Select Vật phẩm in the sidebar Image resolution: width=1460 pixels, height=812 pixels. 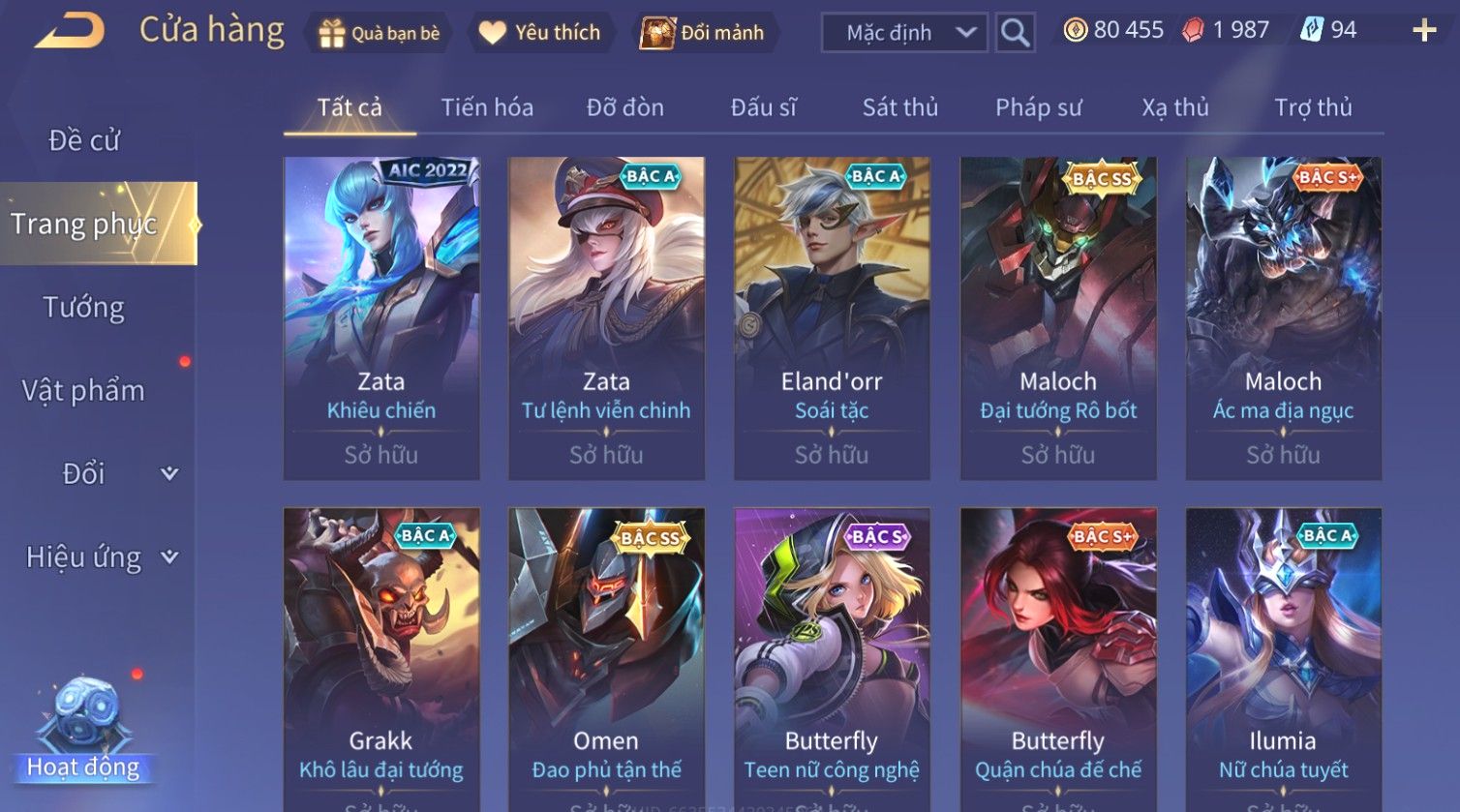coord(84,391)
